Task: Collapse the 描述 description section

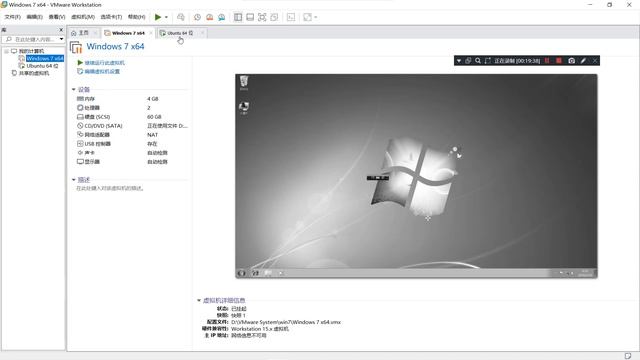Action: coord(74,180)
